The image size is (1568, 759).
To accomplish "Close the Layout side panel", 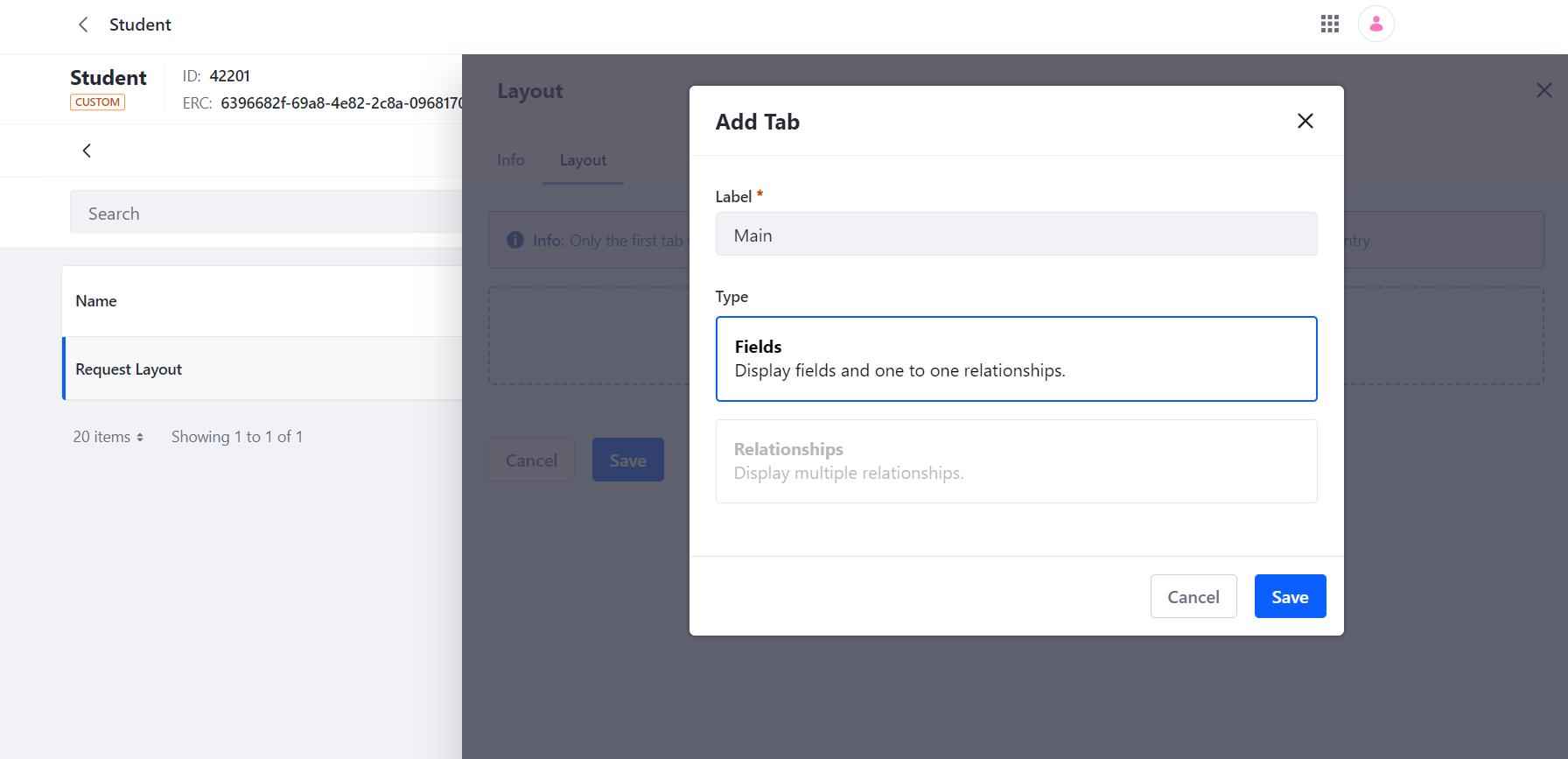I will [x=1543, y=90].
